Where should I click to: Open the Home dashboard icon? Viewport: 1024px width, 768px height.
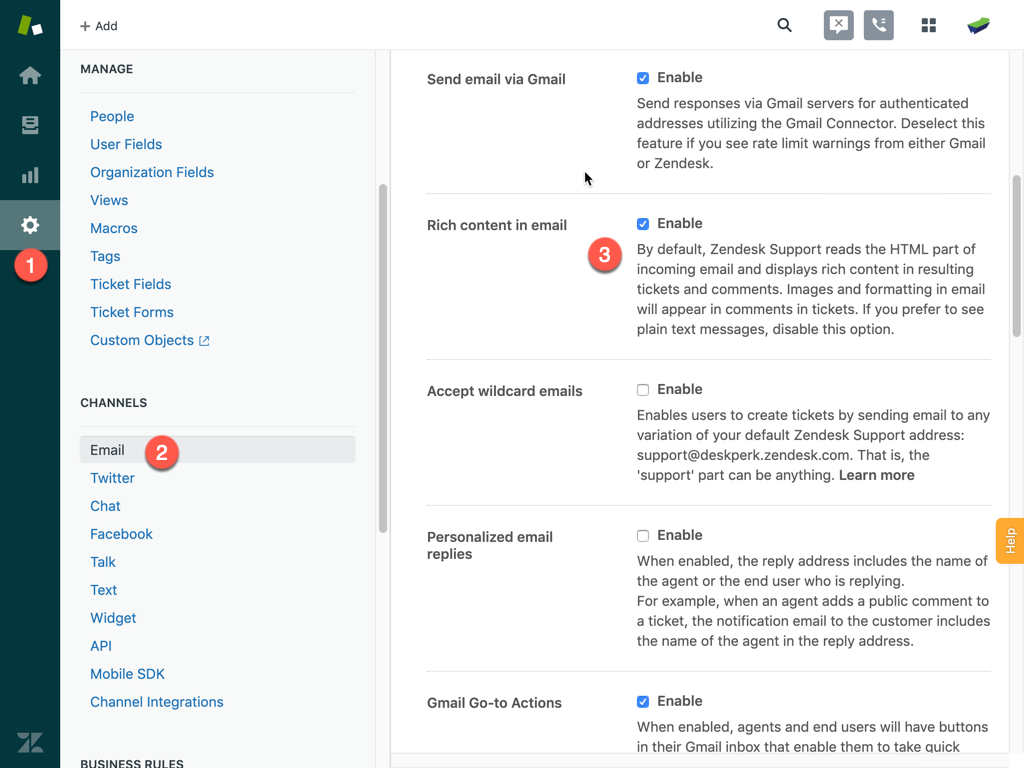(x=30, y=76)
